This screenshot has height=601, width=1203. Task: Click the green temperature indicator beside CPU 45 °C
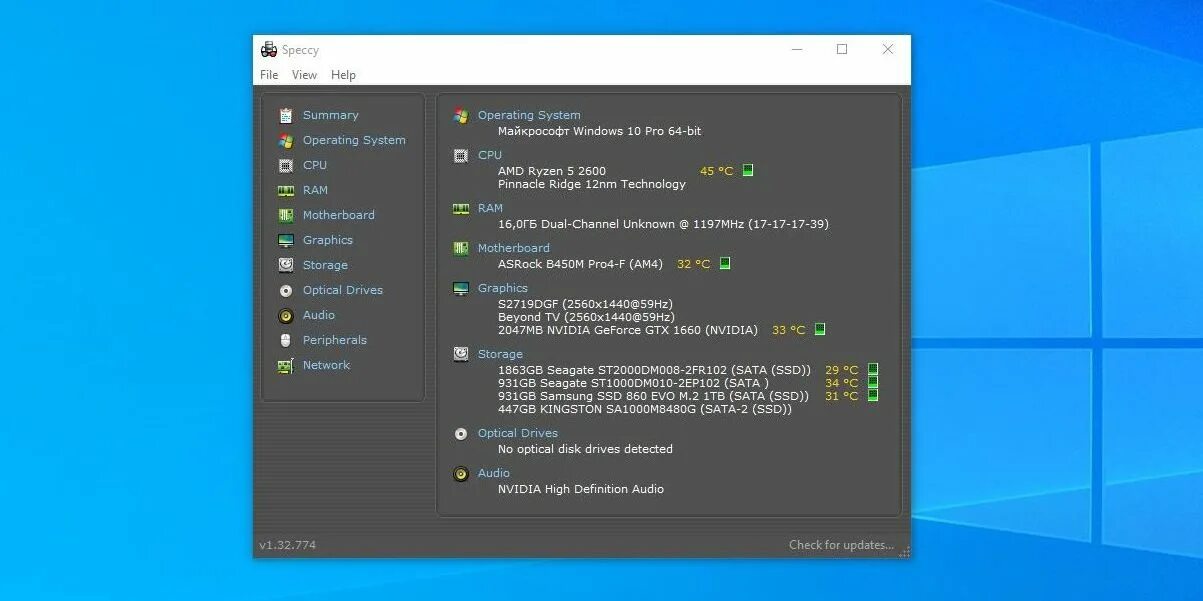point(748,170)
